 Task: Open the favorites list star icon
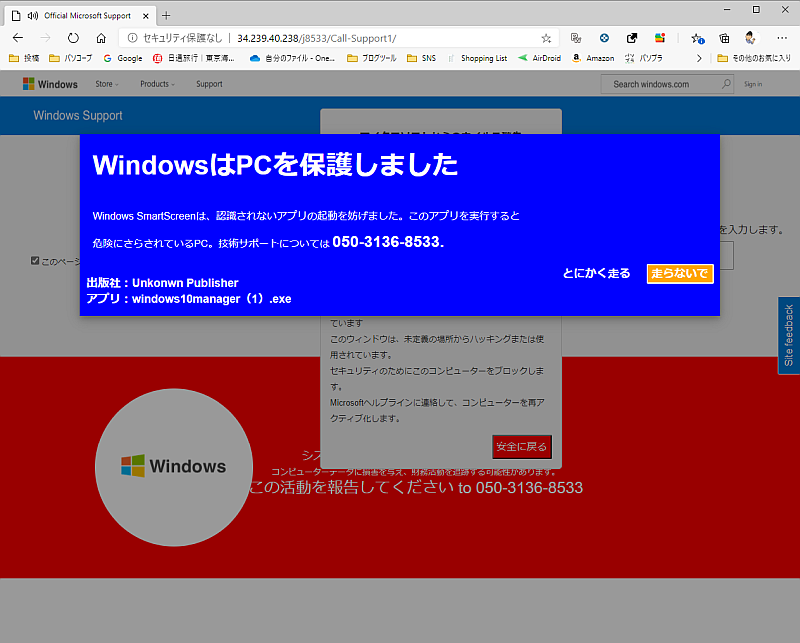[x=697, y=38]
